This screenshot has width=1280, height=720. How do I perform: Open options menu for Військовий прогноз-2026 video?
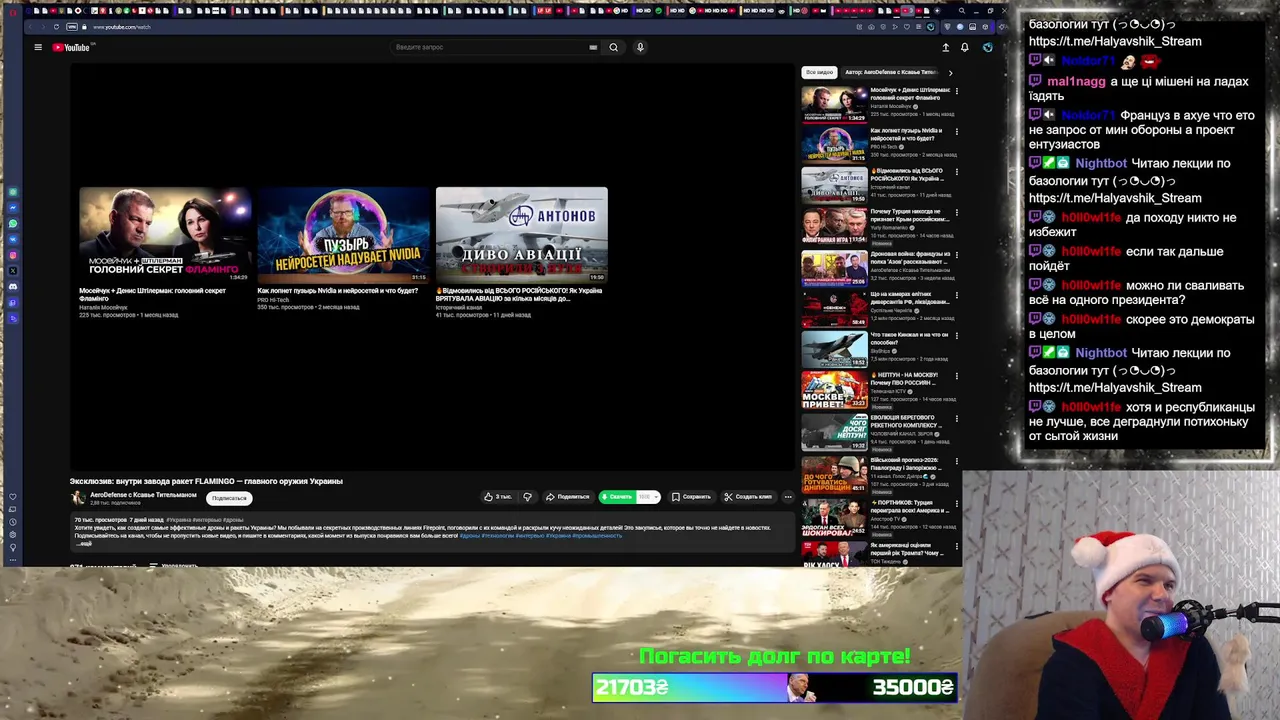[x=956, y=460]
